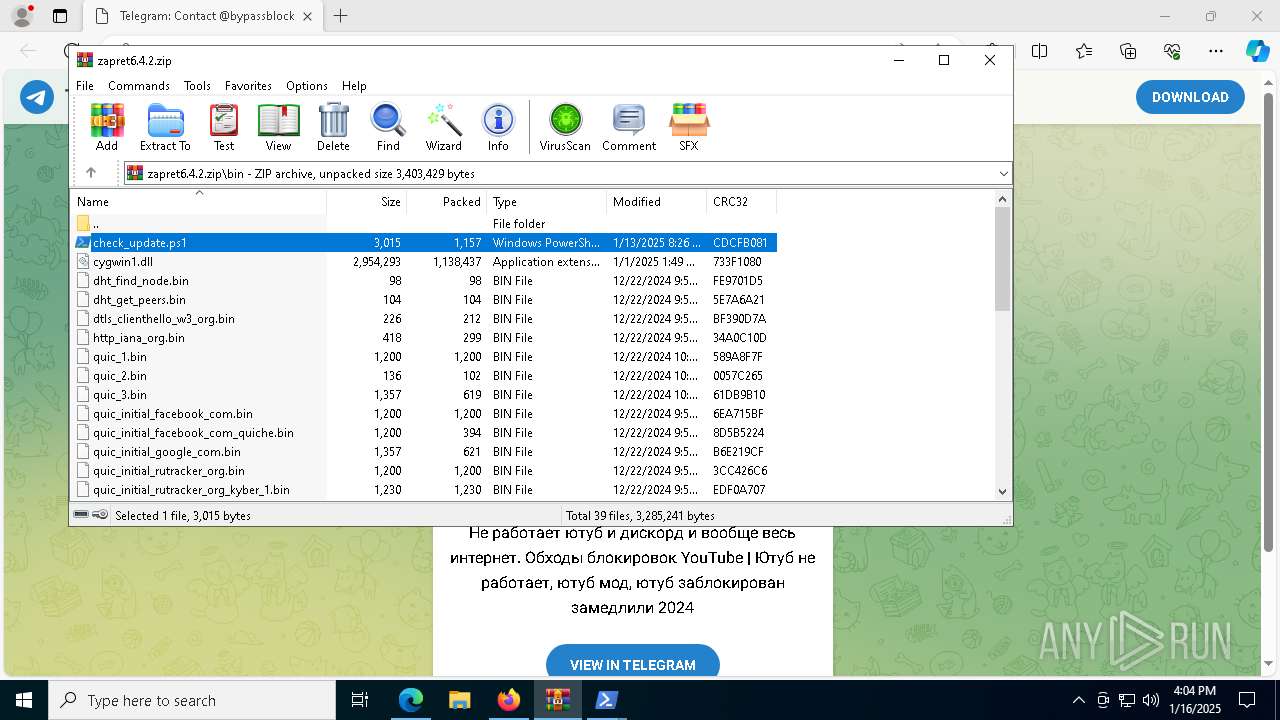The height and width of the screenshot is (720, 1280).
Task: Open new tab in Edge browser
Action: 341,16
